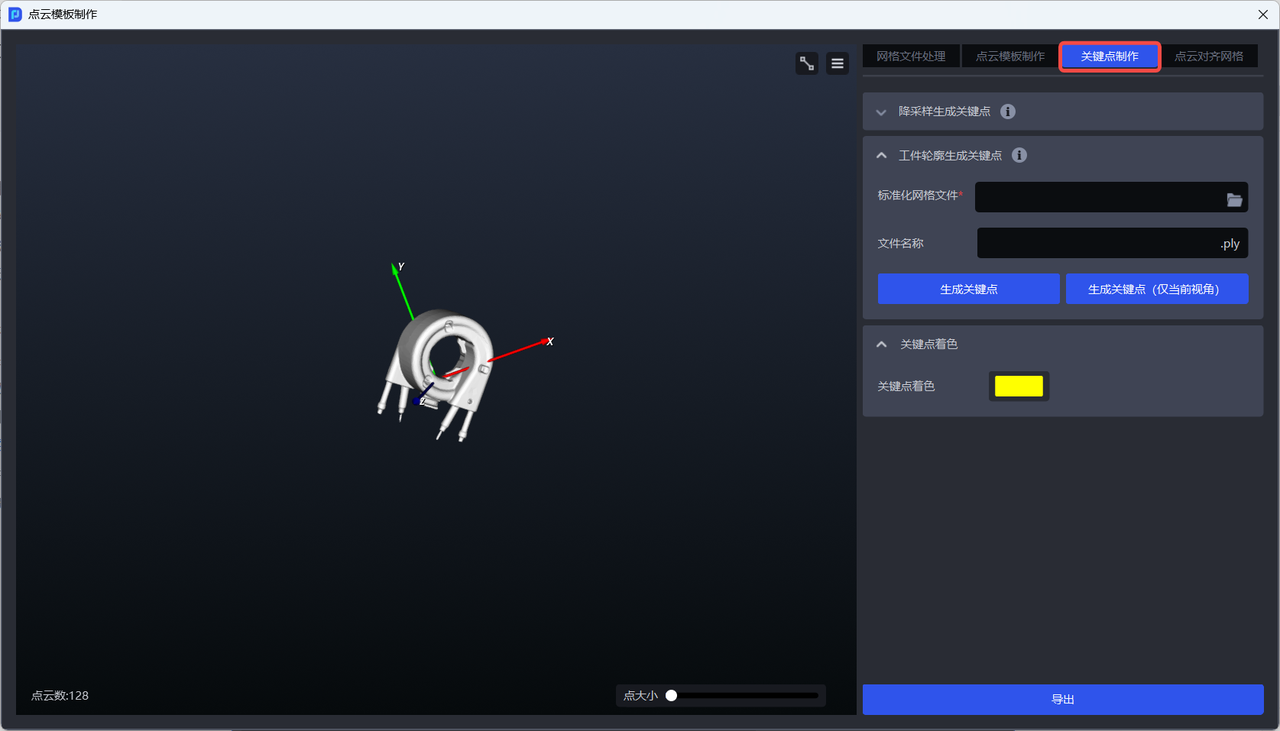Click info icon beside 降采样生成关键点
1280x731 pixels.
click(1008, 112)
